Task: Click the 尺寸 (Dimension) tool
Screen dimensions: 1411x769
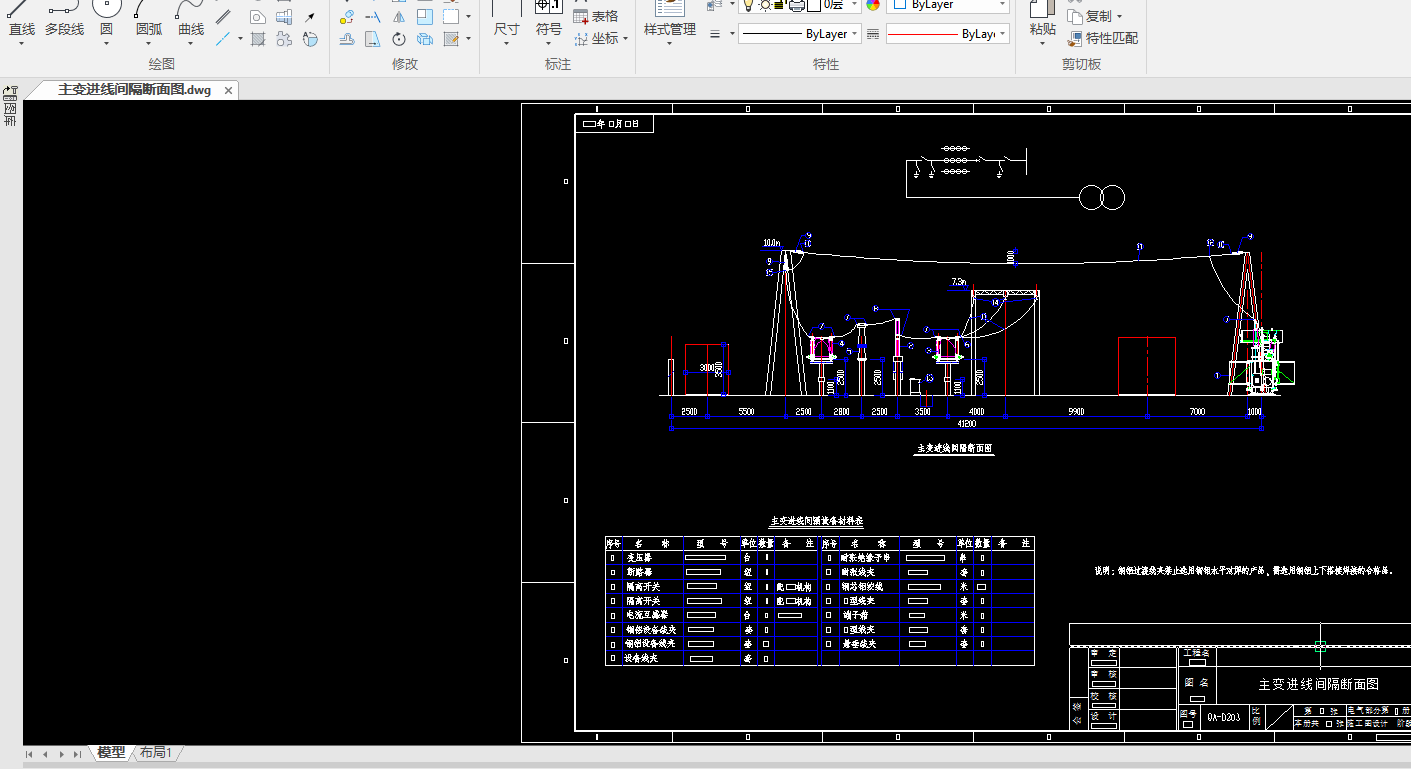Action: 507,20
